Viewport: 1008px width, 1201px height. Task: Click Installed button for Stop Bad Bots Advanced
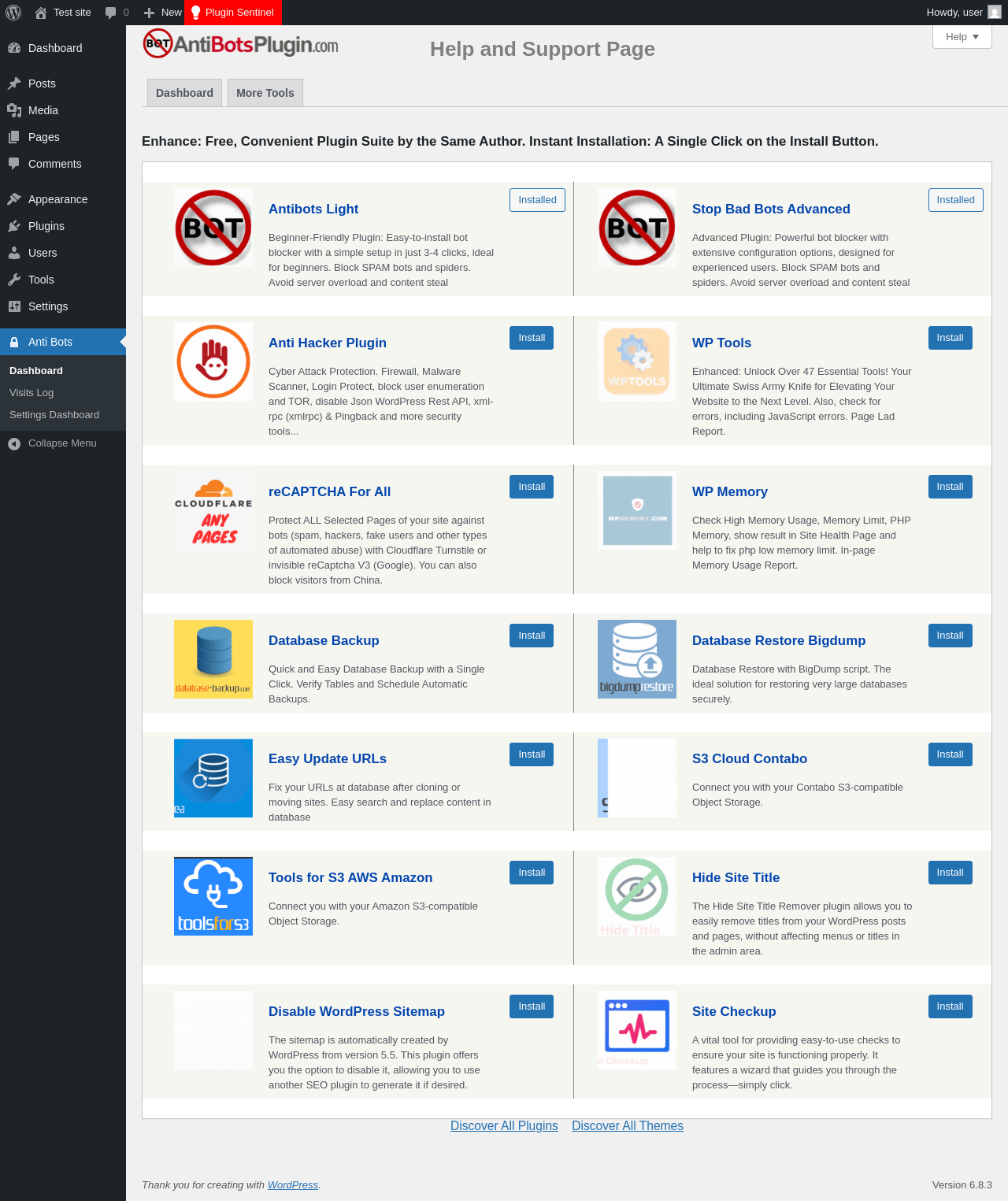(x=956, y=200)
